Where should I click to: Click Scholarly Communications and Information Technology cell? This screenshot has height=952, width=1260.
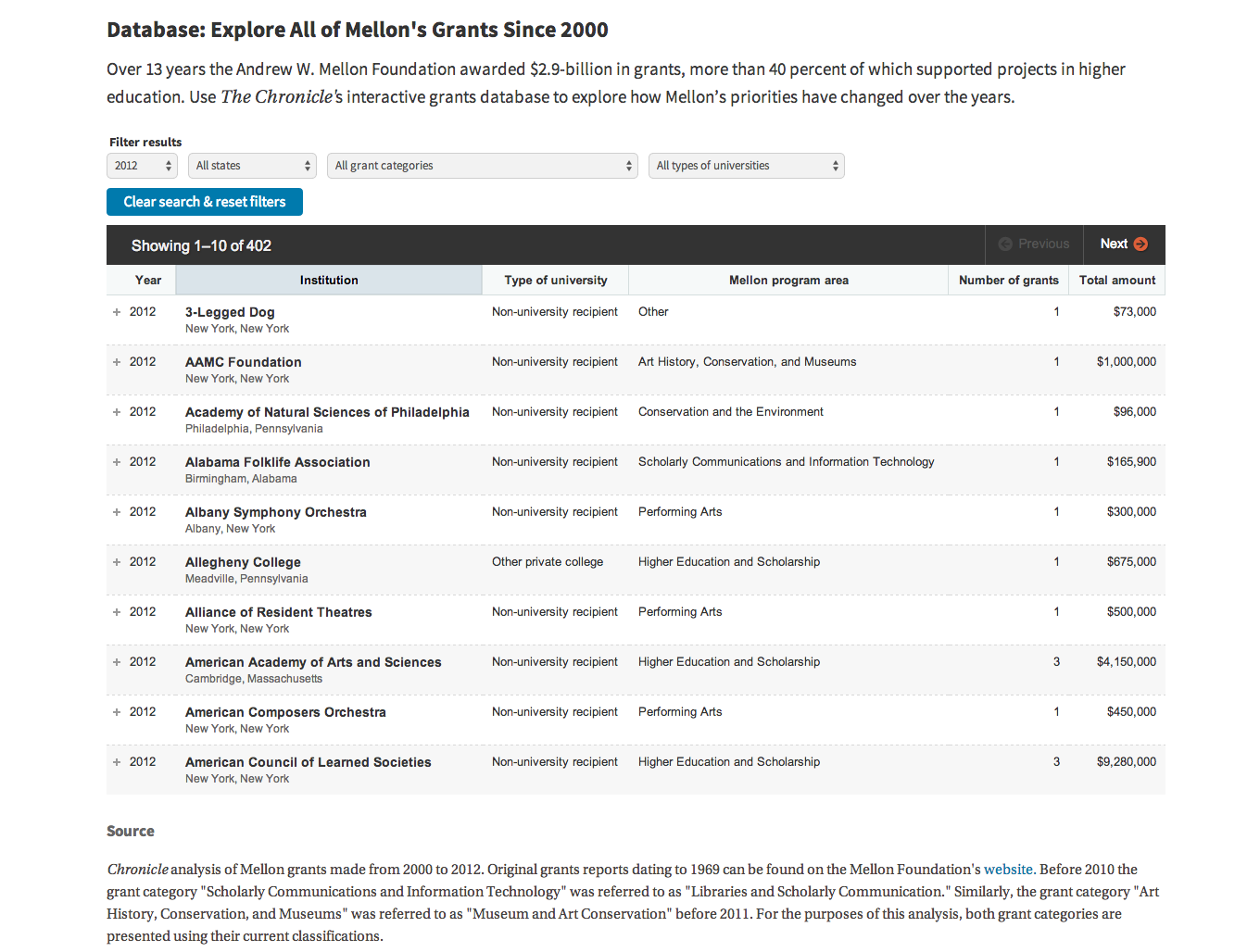click(x=787, y=462)
